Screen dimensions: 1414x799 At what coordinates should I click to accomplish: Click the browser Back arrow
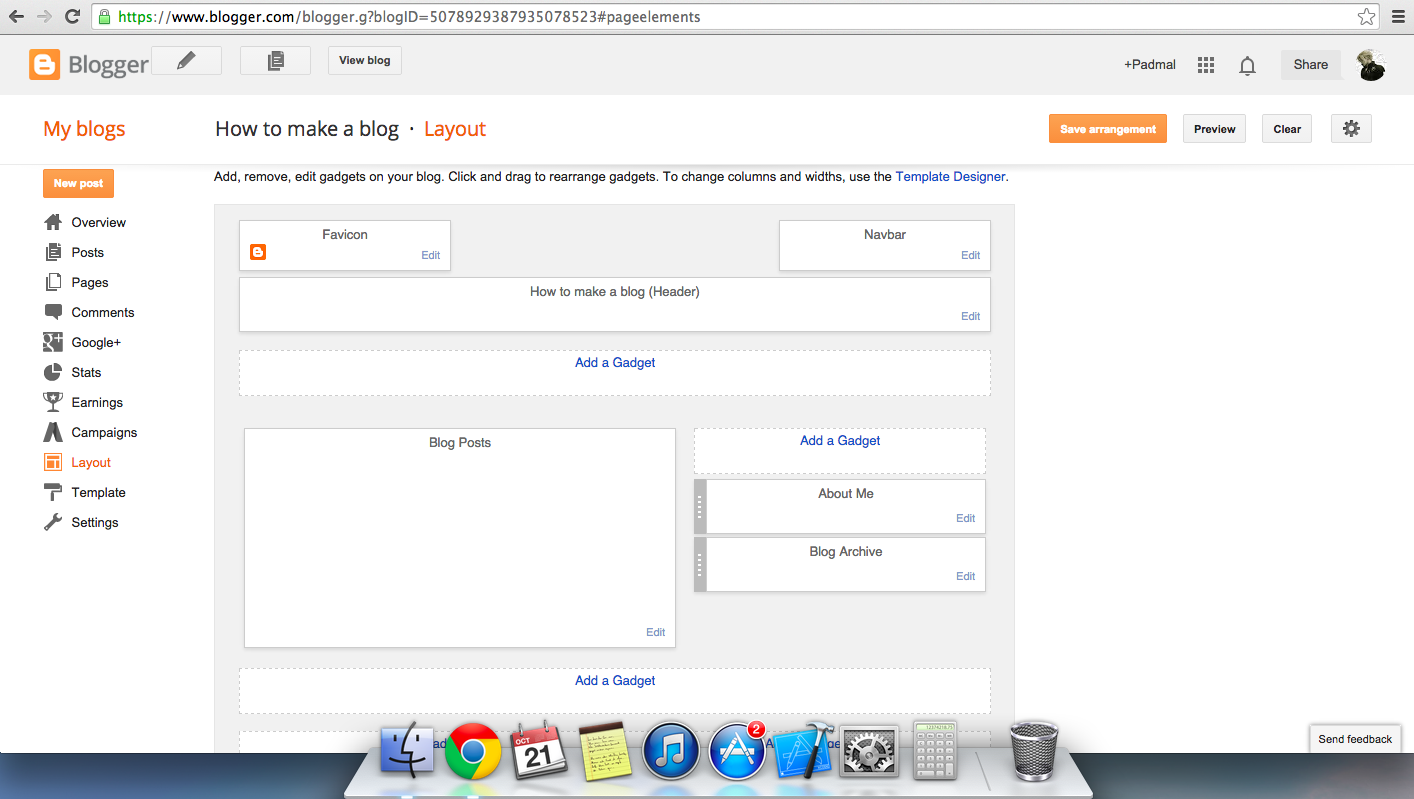pos(16,16)
